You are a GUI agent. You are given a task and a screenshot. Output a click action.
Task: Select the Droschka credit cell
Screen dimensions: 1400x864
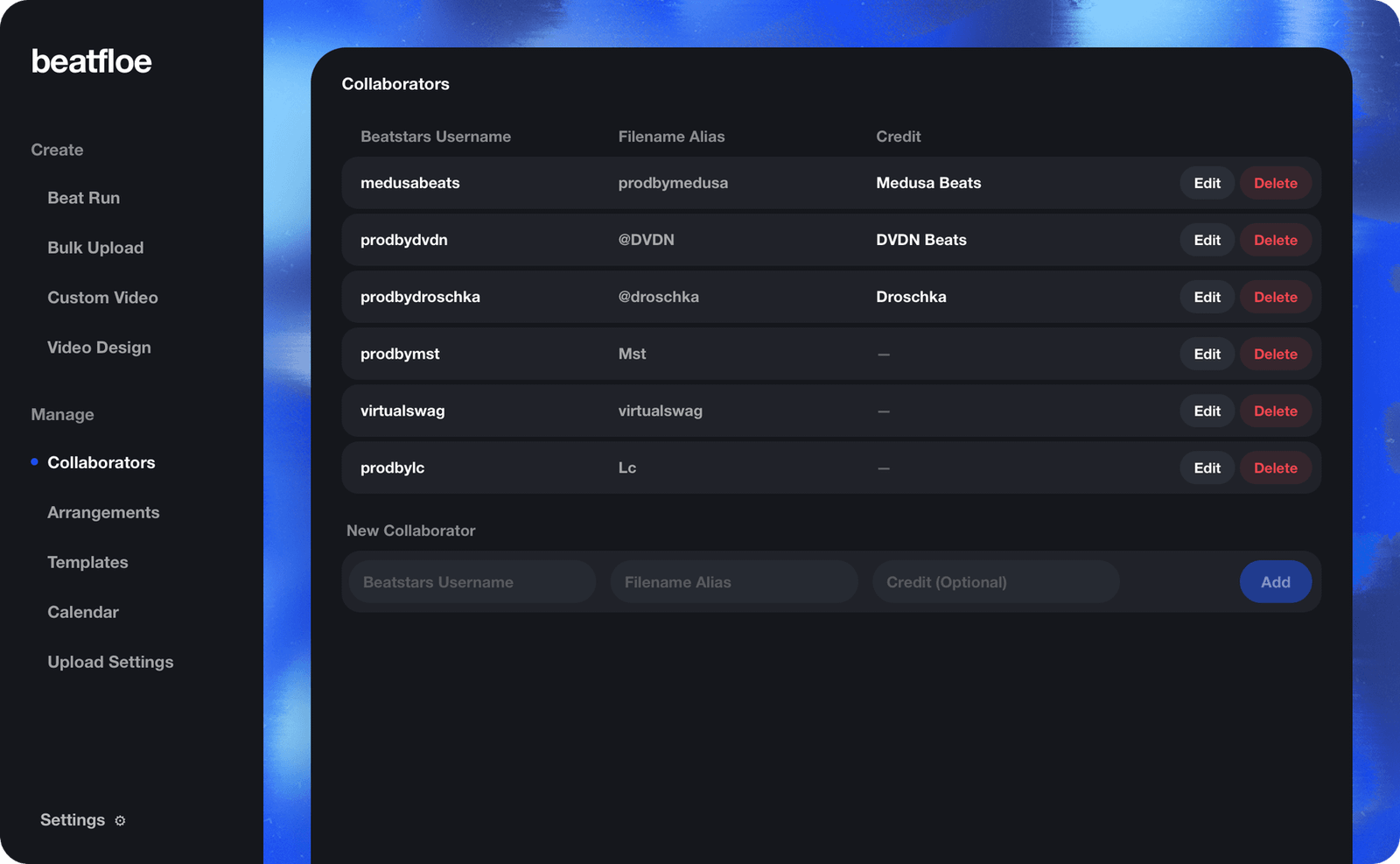(911, 297)
